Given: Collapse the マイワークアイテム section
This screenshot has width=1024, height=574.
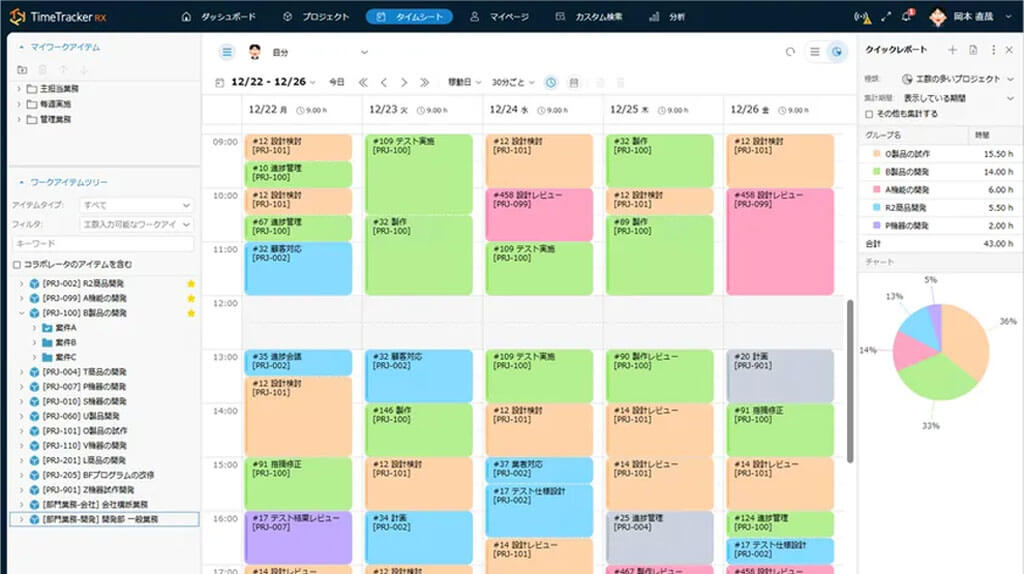Looking at the screenshot, I should 22,47.
